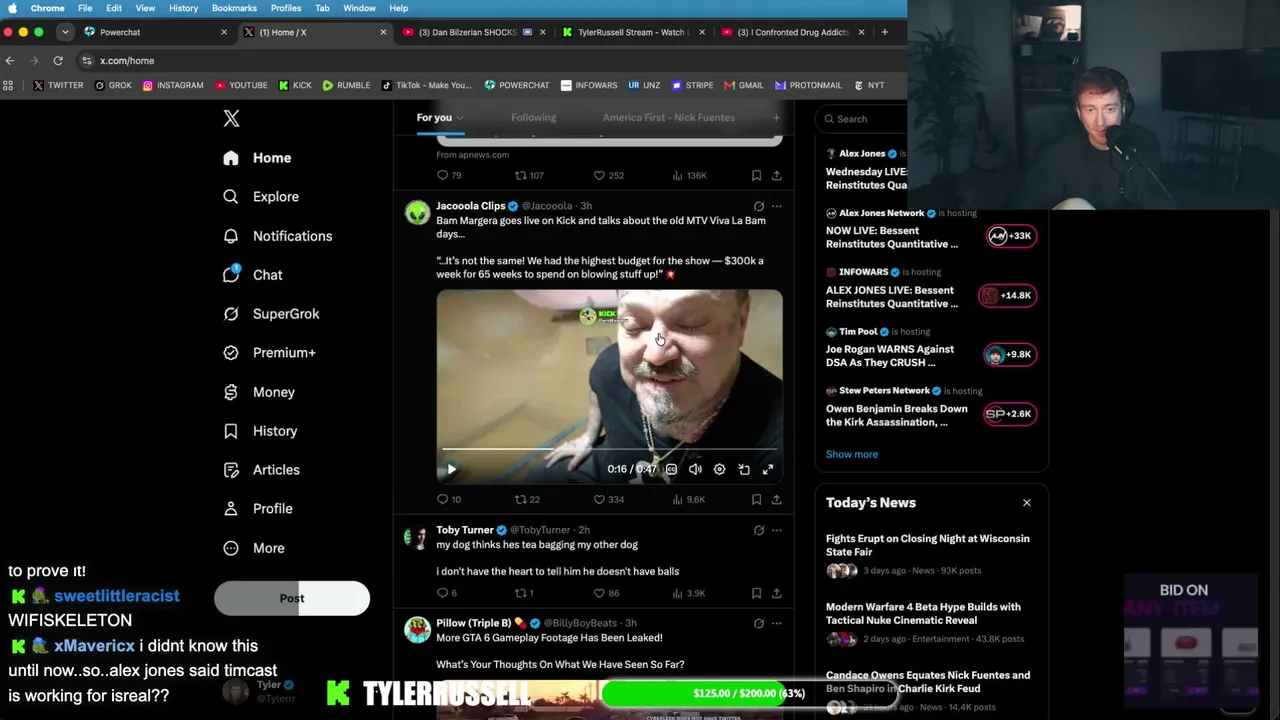Seek along the Bam Margera video progress bar
1280x720 pixels.
609,449
